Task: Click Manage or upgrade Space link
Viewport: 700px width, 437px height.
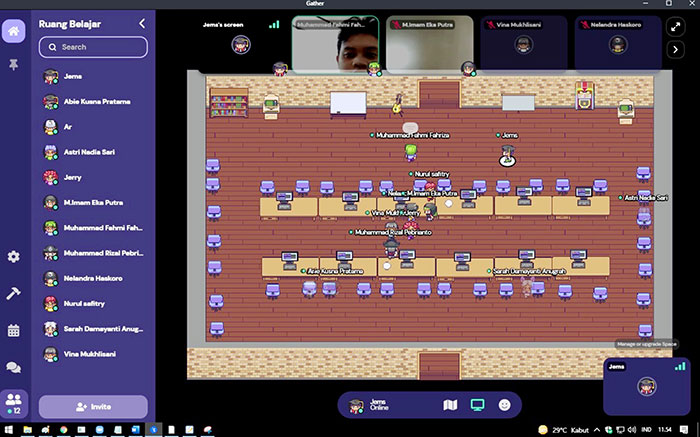Action: pyautogui.click(x=646, y=344)
